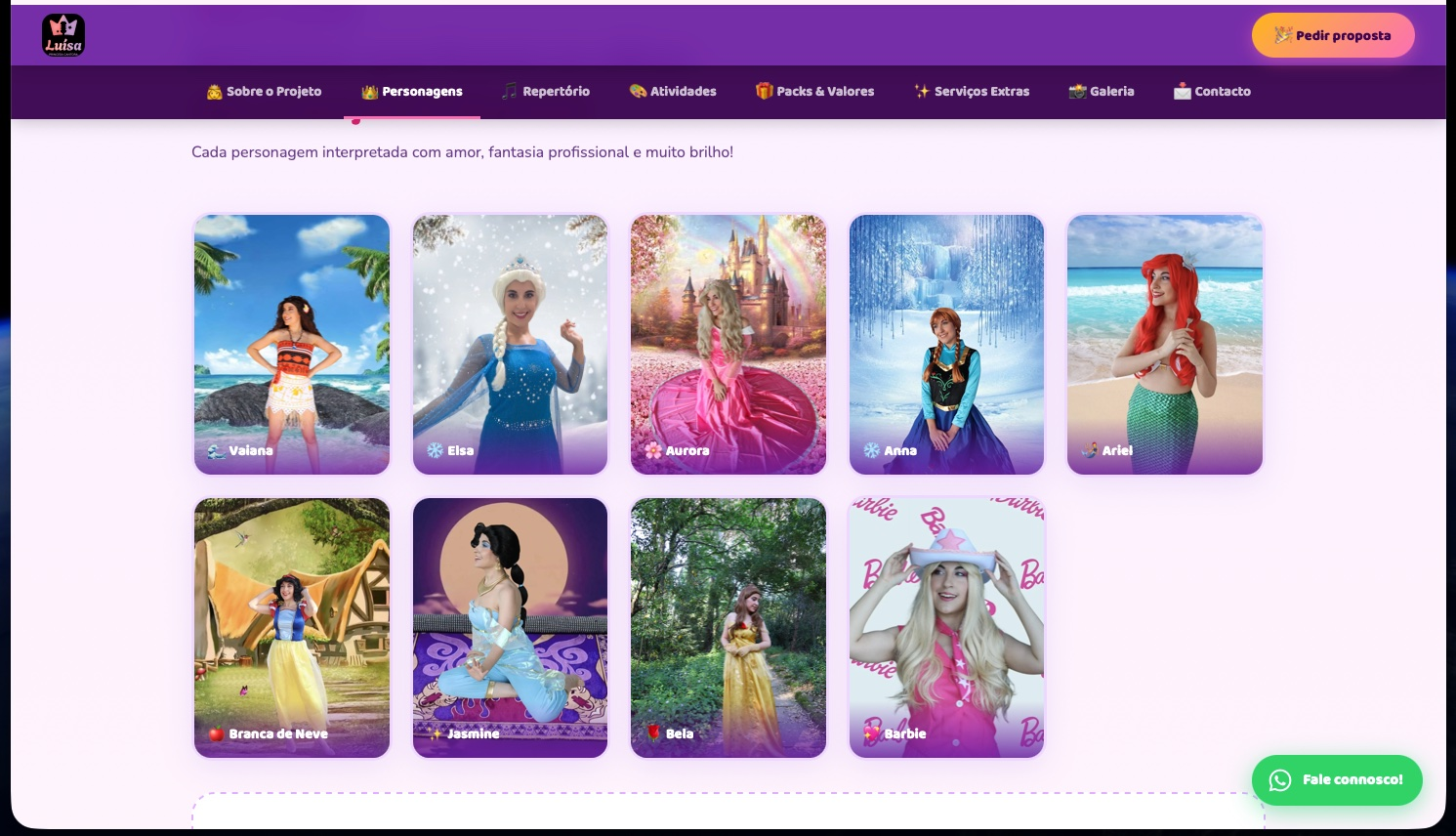The image size is (1456, 836).
Task: Open the Ariel character card
Action: point(1165,345)
